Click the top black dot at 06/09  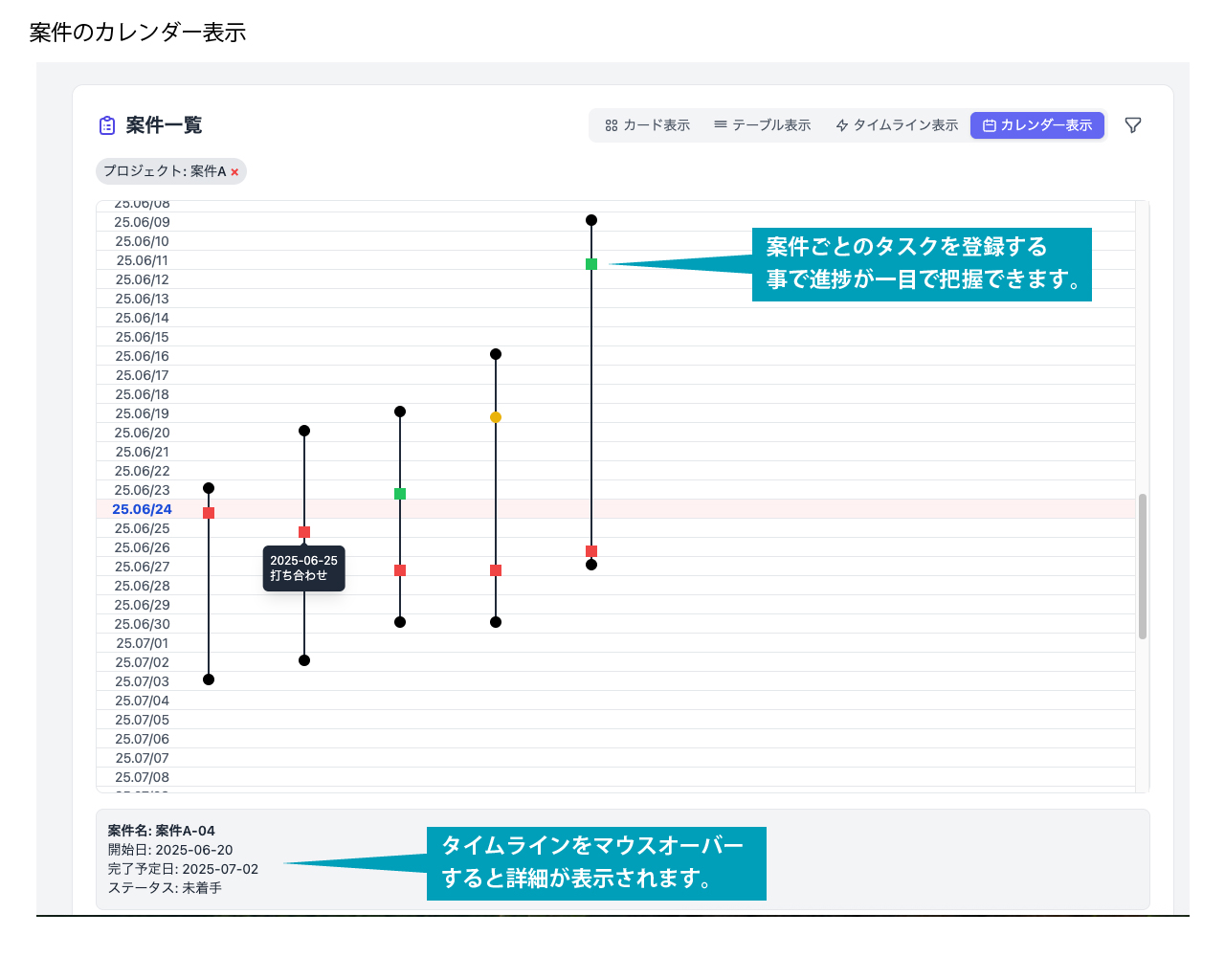591,220
